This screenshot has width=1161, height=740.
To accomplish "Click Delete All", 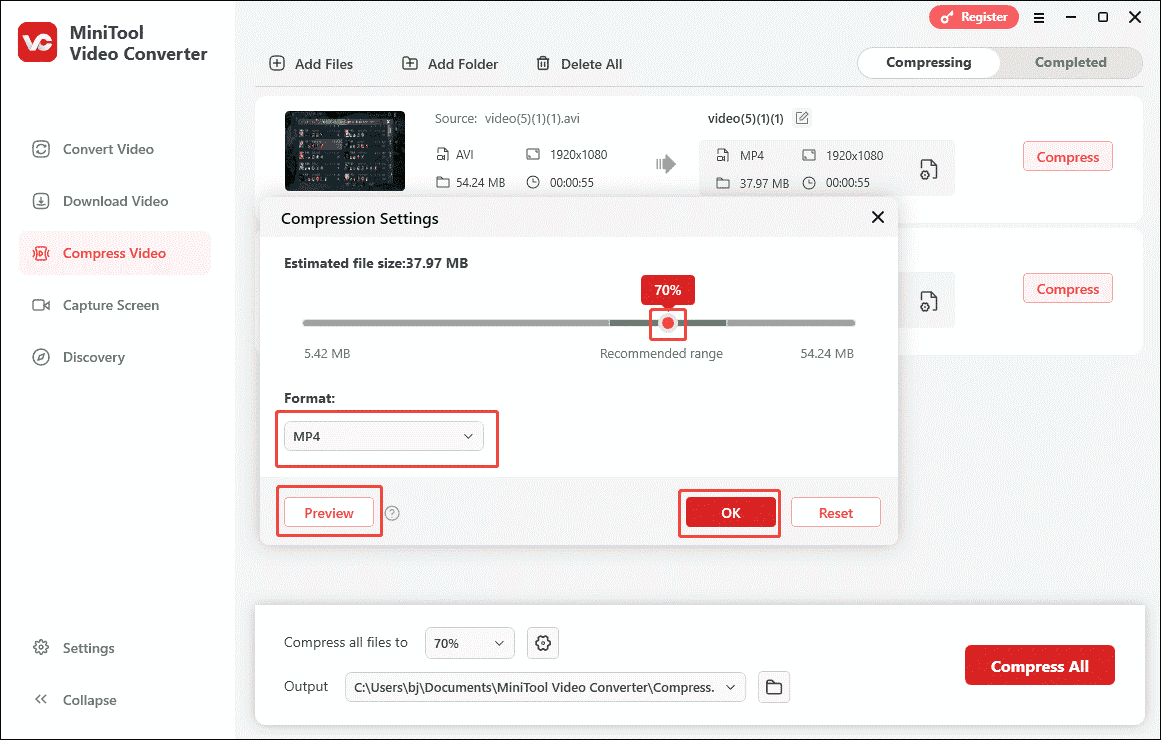I will click(579, 64).
